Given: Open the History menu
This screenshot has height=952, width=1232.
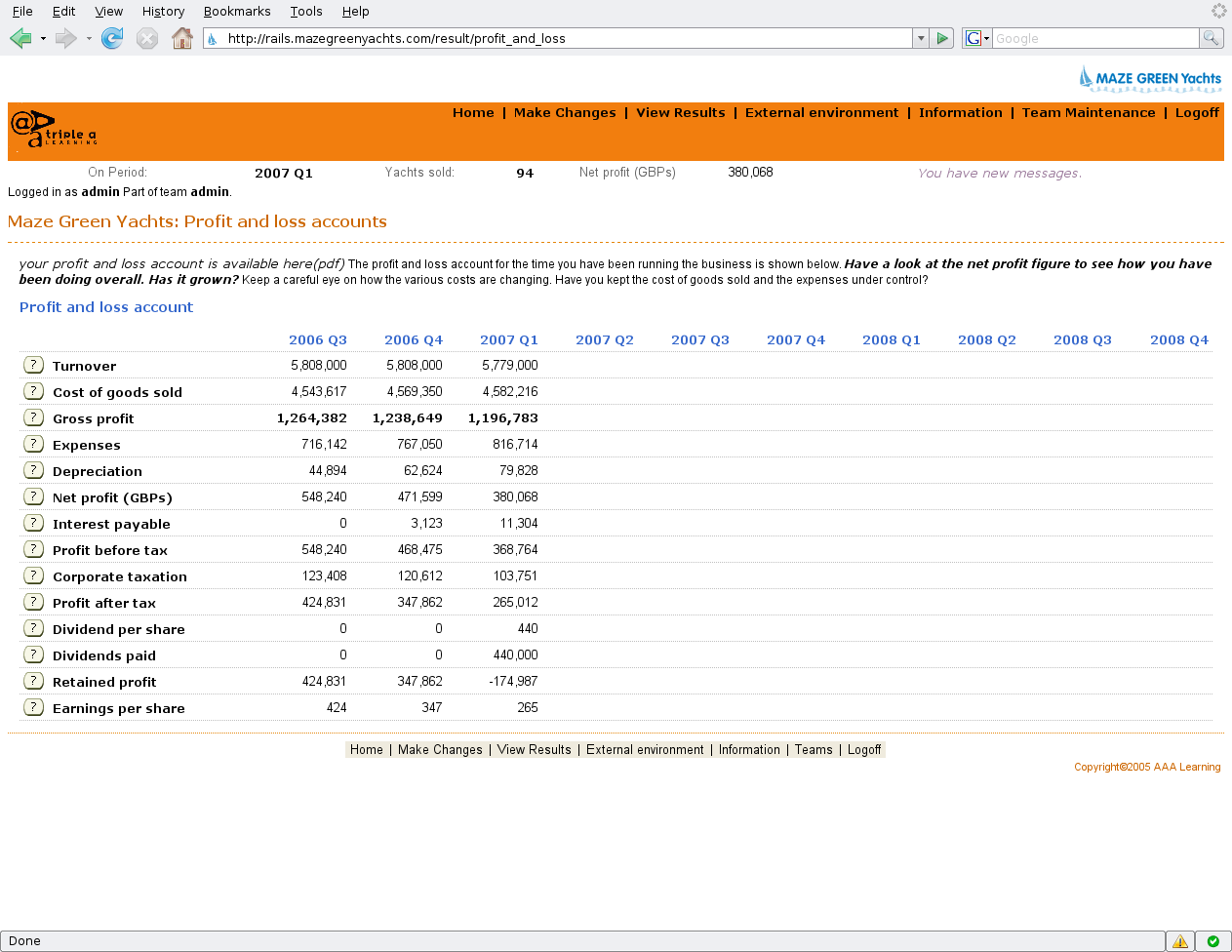Looking at the screenshot, I should click(163, 12).
